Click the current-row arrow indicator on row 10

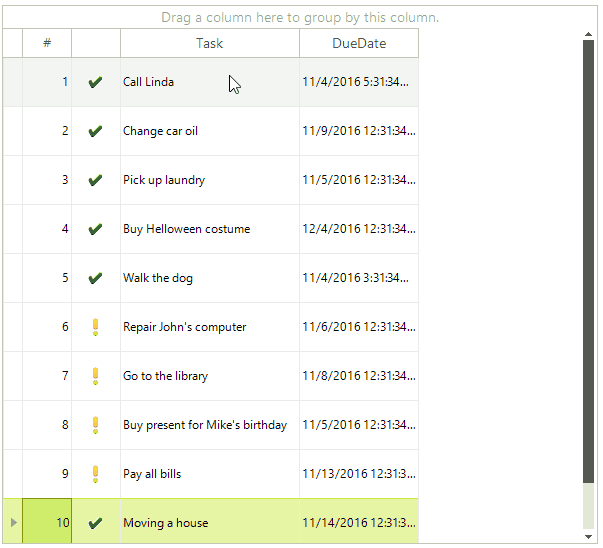point(13,523)
